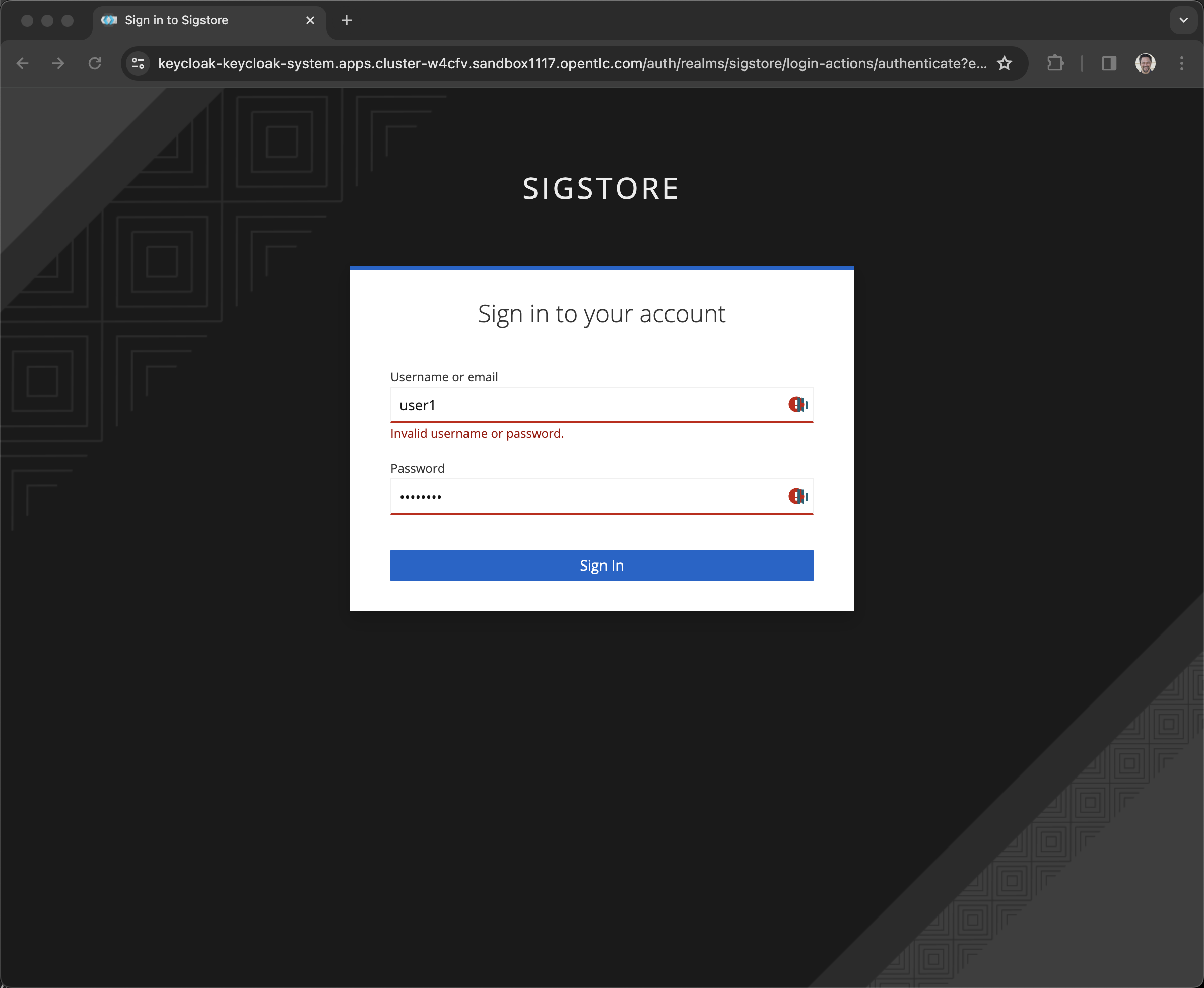Open the Chrome profile avatar
Image resolution: width=1204 pixels, height=988 pixels.
[x=1145, y=63]
